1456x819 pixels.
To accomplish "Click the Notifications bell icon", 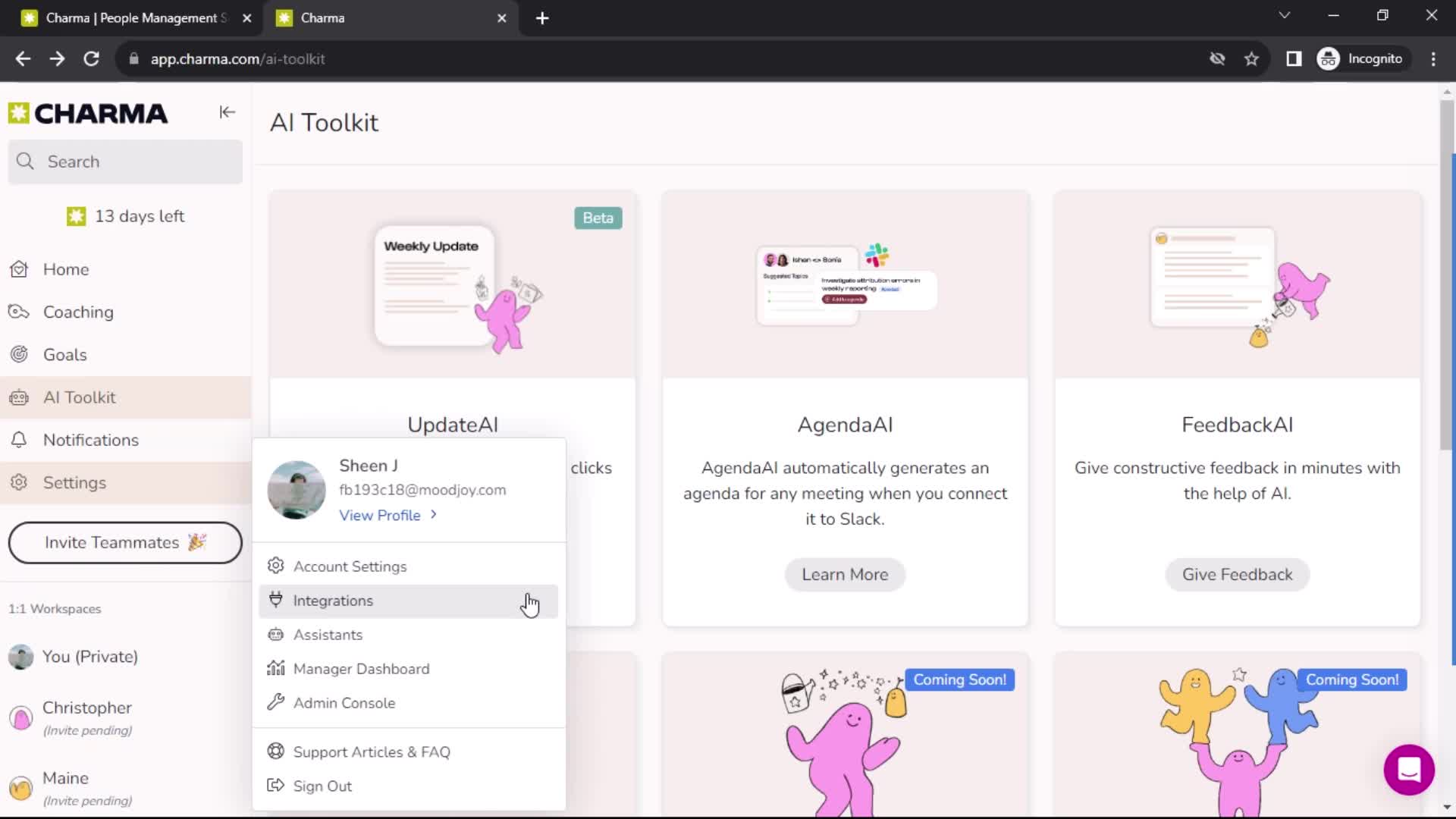I will pyautogui.click(x=19, y=440).
